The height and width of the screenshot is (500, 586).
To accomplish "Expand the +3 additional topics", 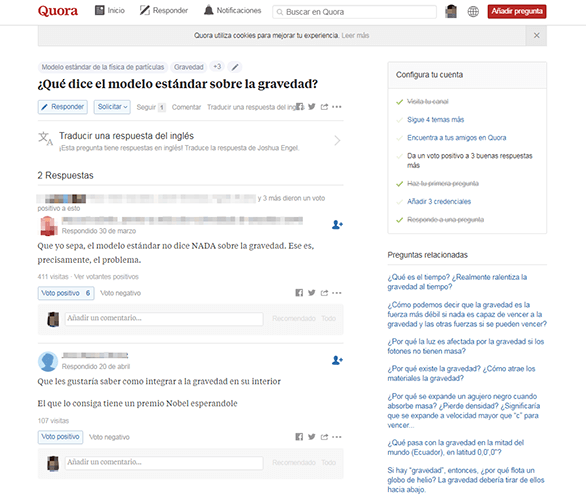I will (217, 67).
